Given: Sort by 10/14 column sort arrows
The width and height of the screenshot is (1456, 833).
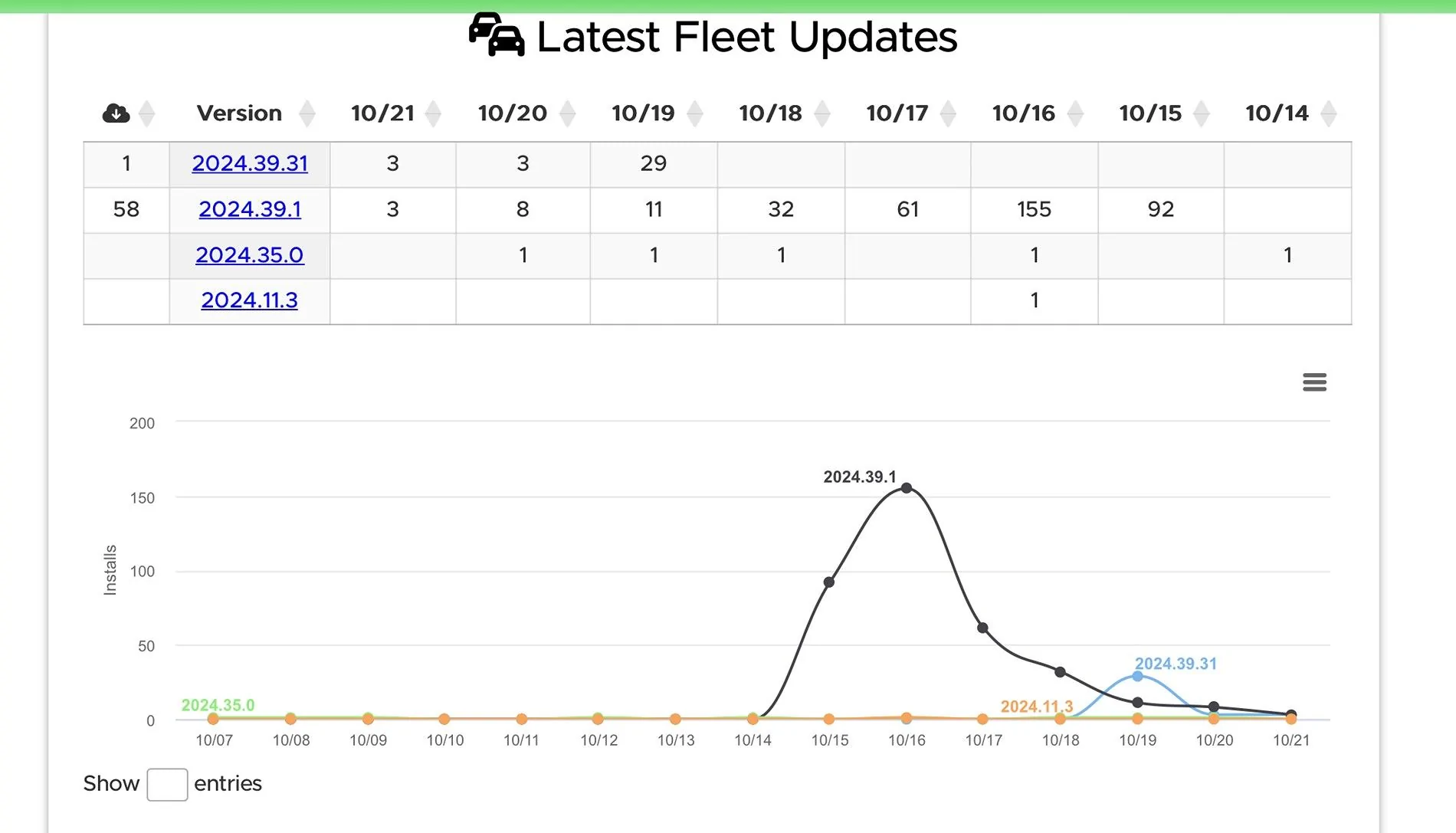Looking at the screenshot, I should click(x=1329, y=113).
